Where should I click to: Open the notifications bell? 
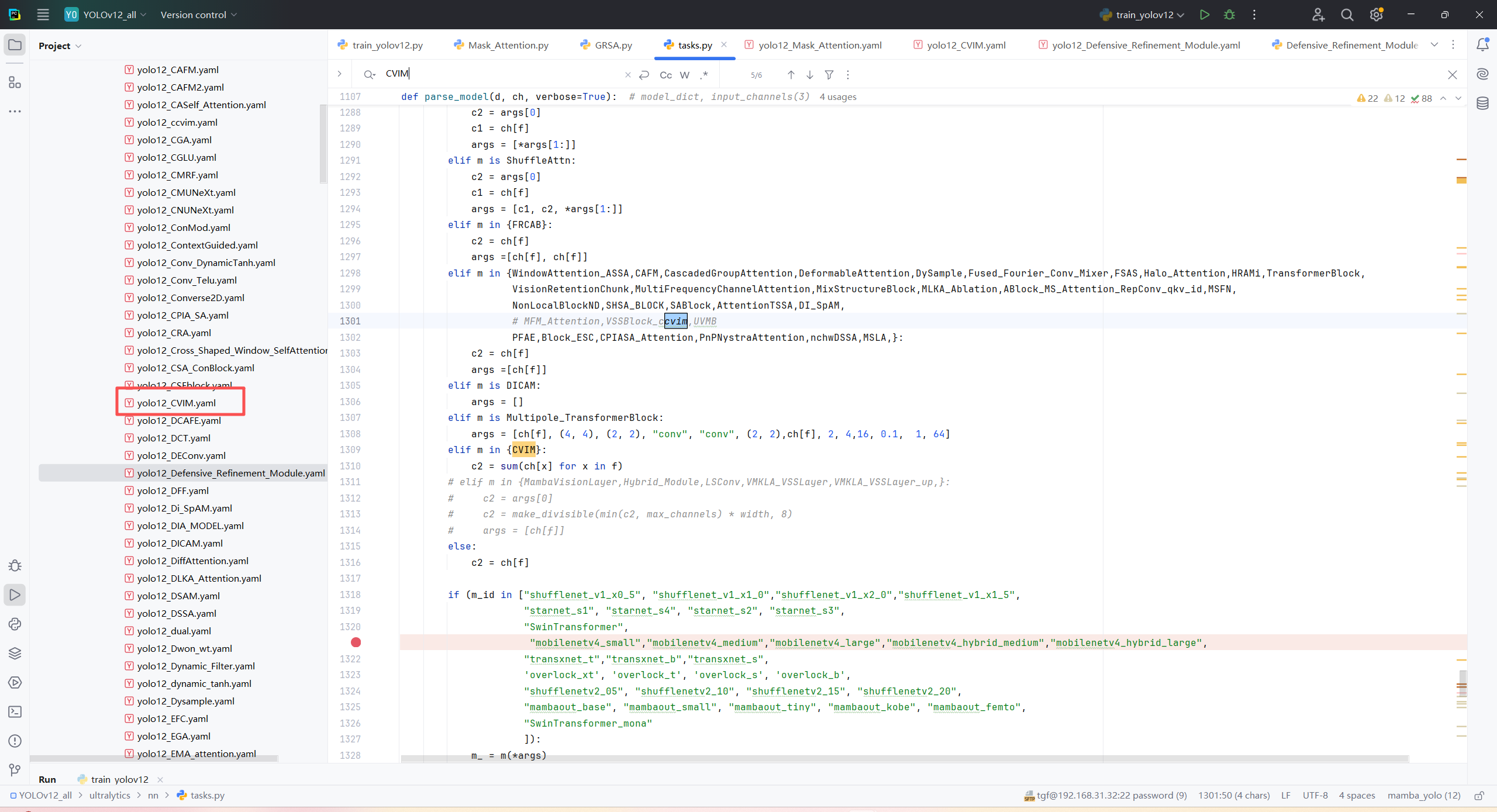[1482, 45]
